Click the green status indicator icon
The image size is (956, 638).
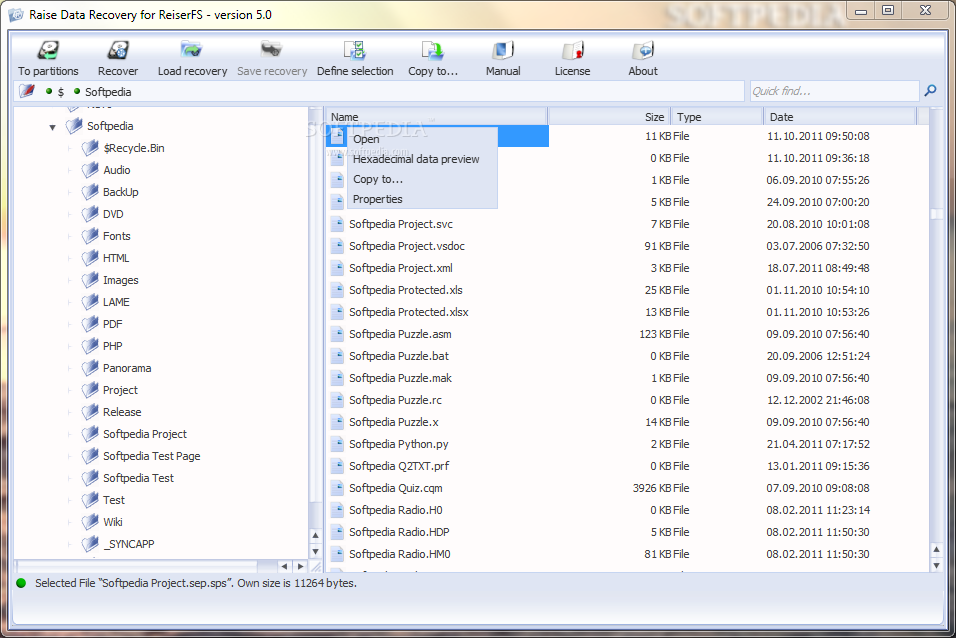click(x=21, y=583)
